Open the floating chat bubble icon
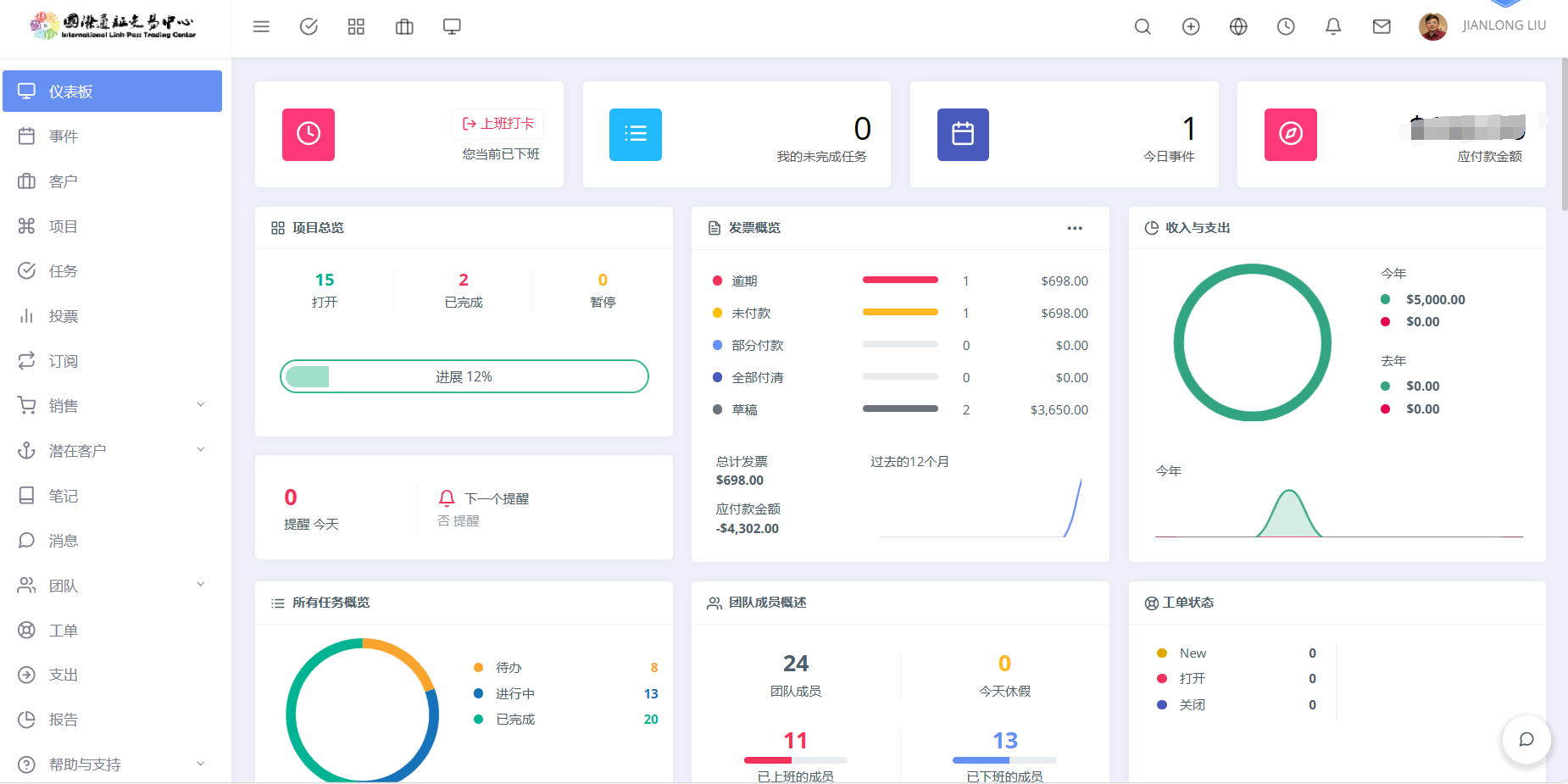Viewport: 1568px width, 784px height. coord(1526,739)
